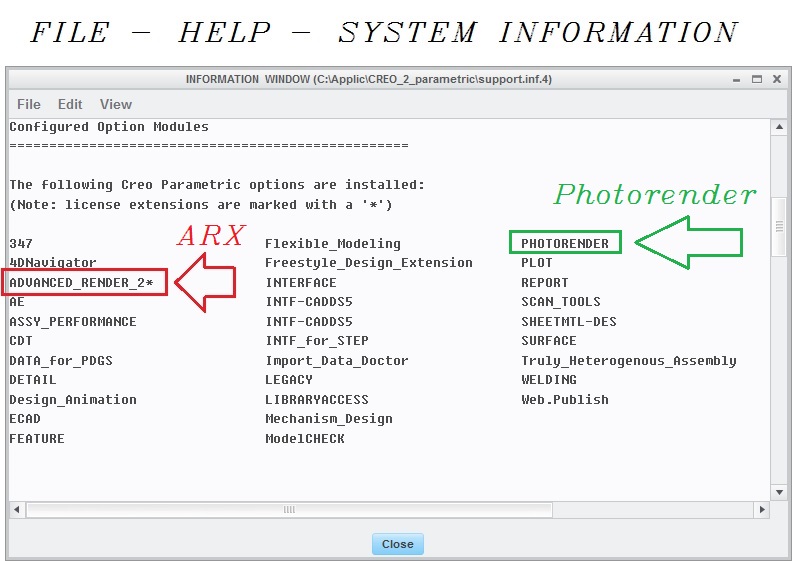
Task: Click the Truly_Heterogenous_Assembly entry
Action: pos(629,361)
